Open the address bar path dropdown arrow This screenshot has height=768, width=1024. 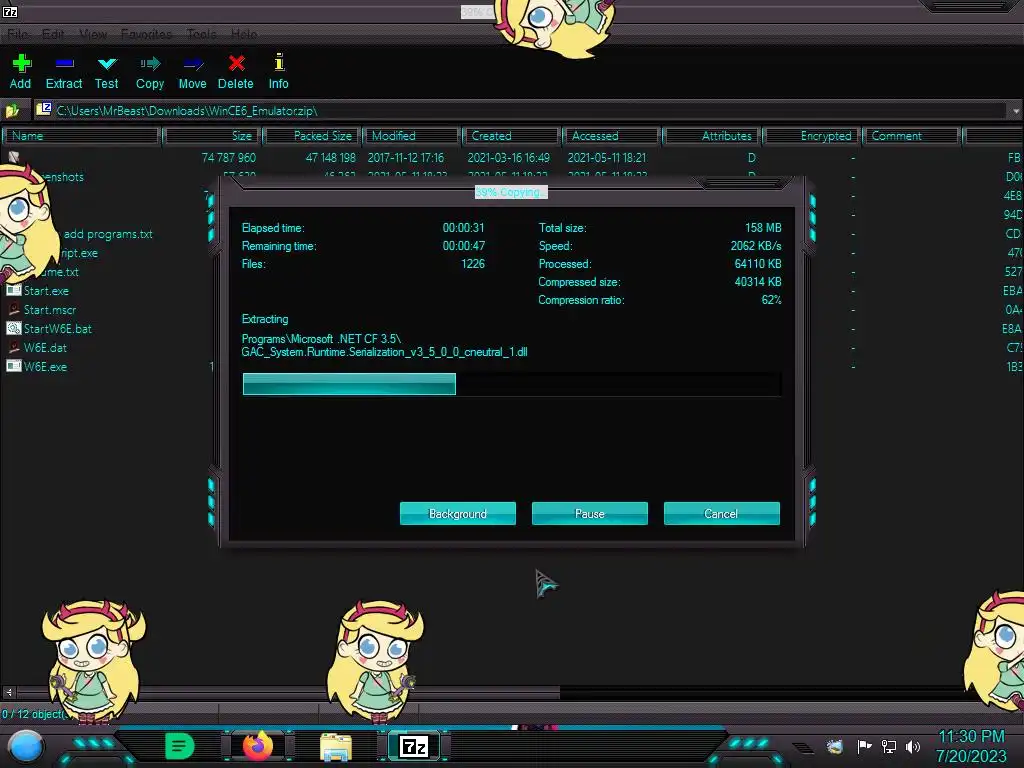point(1016,111)
